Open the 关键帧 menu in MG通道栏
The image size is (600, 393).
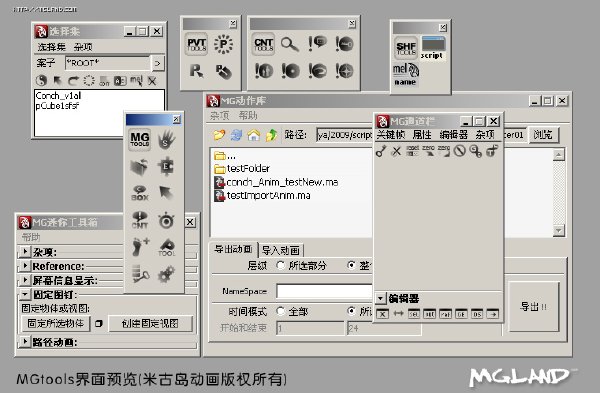coord(391,135)
